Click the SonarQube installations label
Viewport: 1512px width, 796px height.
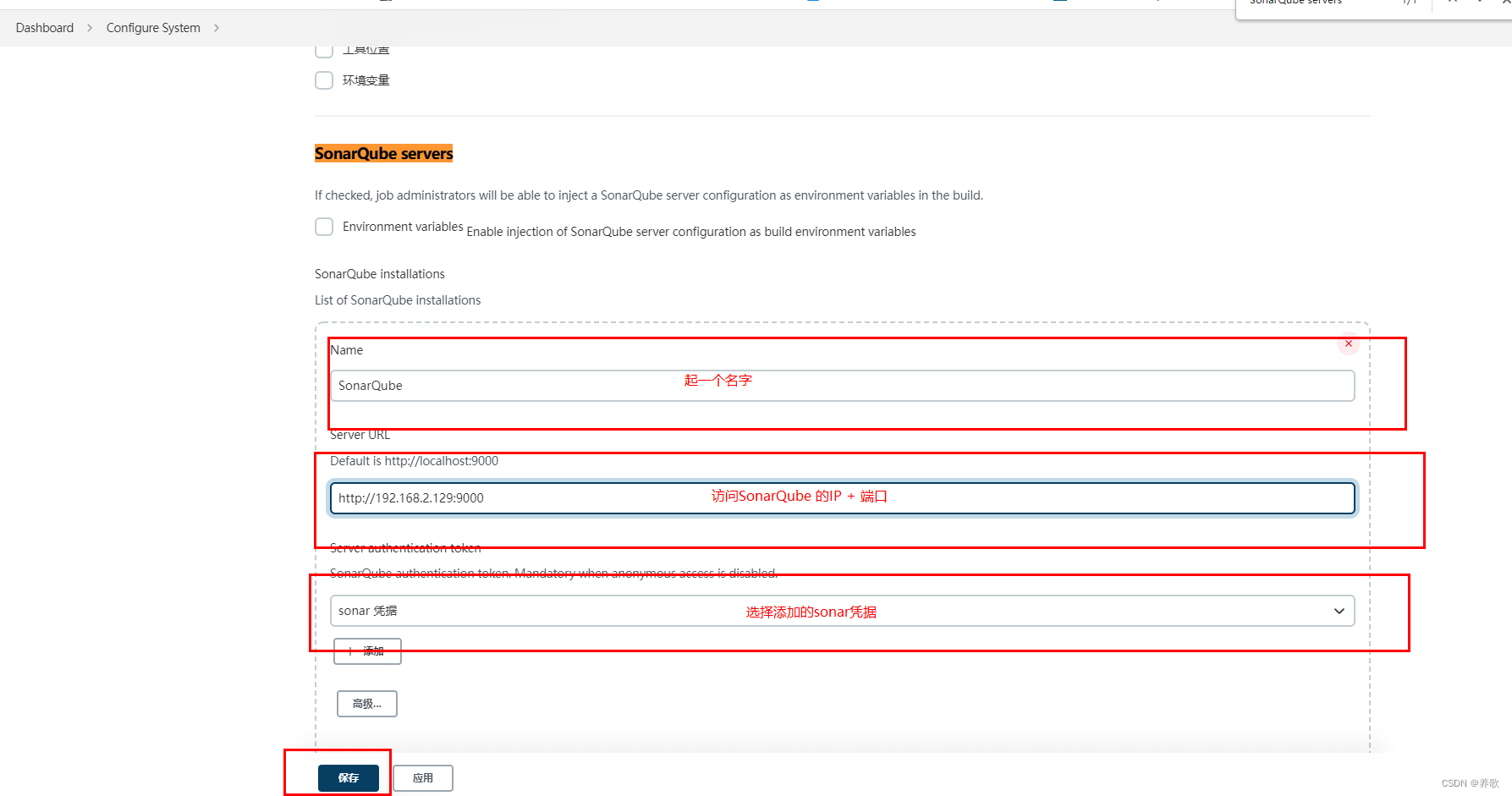click(380, 274)
